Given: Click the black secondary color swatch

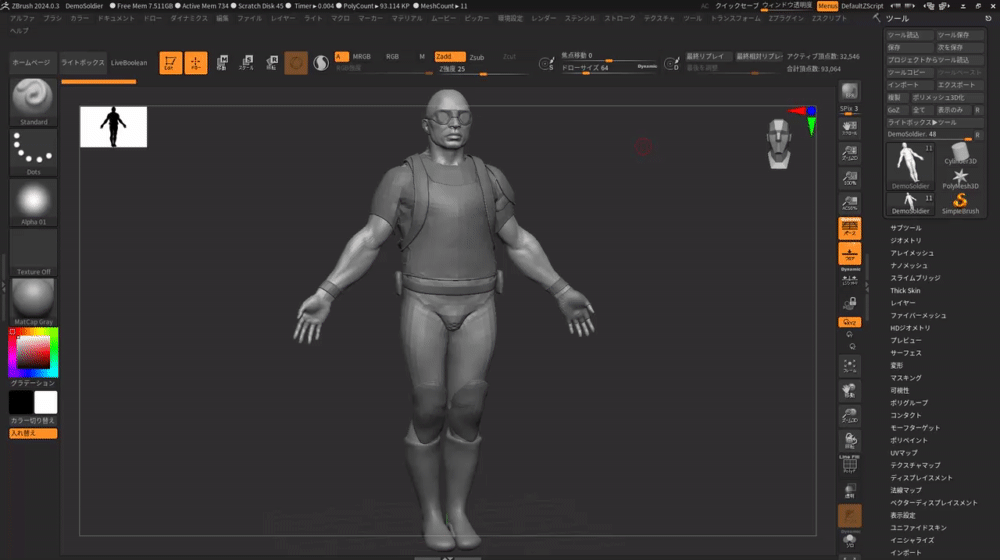Looking at the screenshot, I should (x=21, y=402).
